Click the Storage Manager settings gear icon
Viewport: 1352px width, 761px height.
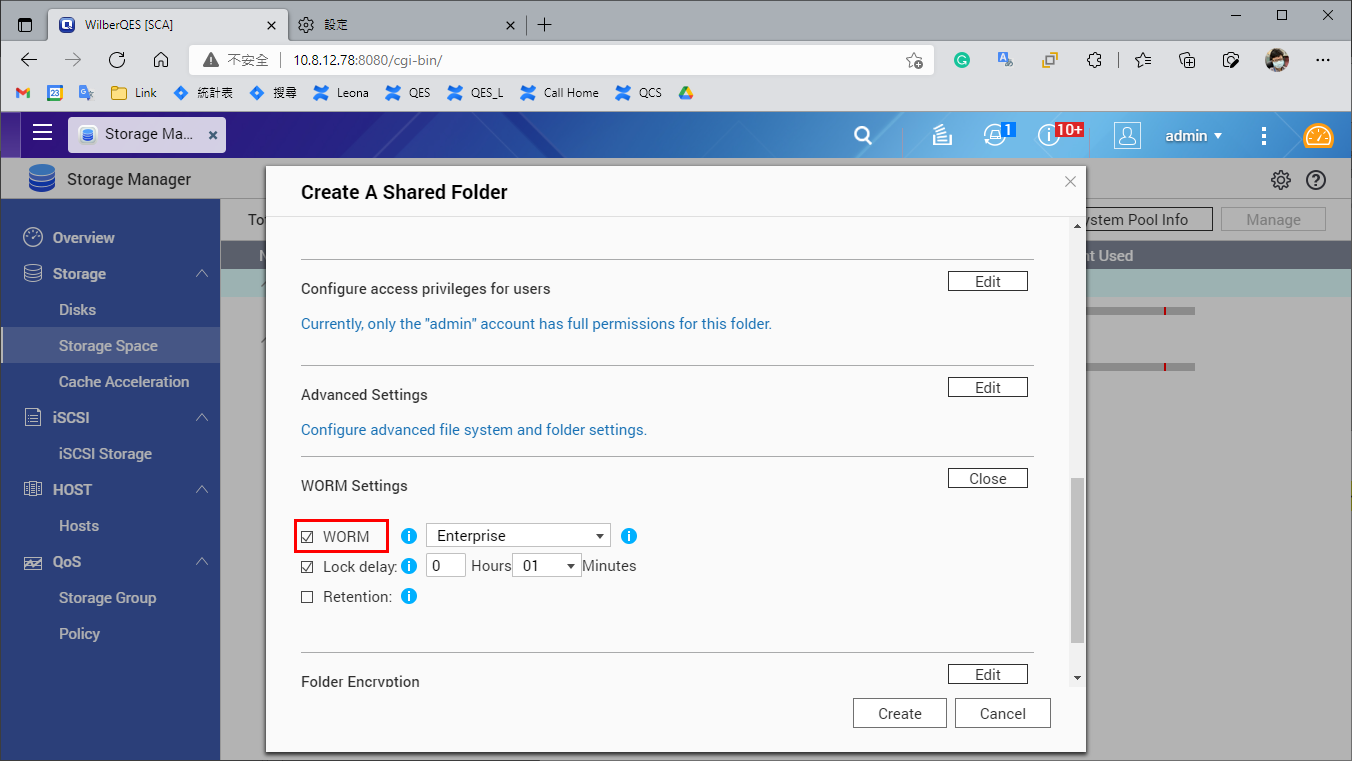click(x=1280, y=180)
